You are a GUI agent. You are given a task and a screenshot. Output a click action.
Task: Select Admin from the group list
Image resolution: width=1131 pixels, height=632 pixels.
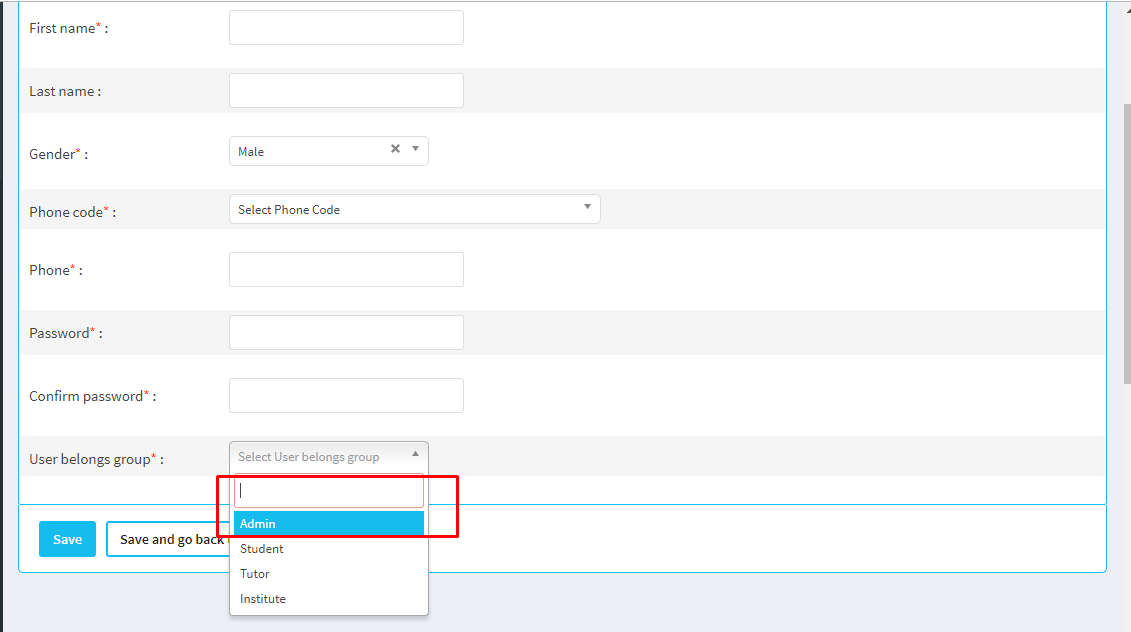[x=328, y=524]
